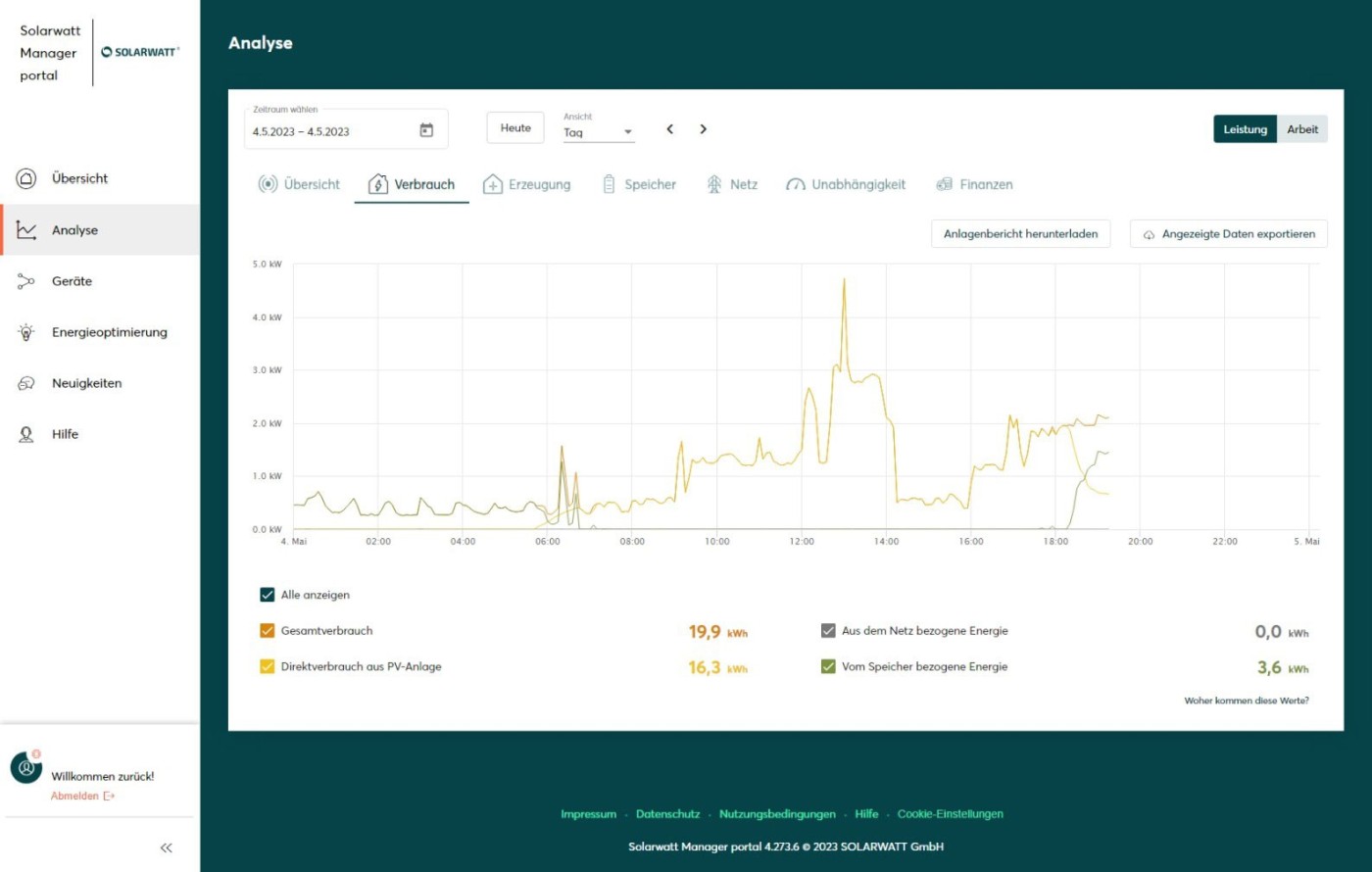The width and height of the screenshot is (1372, 872).
Task: Click the Neuigkeiten sidebar icon
Action: click(x=26, y=383)
